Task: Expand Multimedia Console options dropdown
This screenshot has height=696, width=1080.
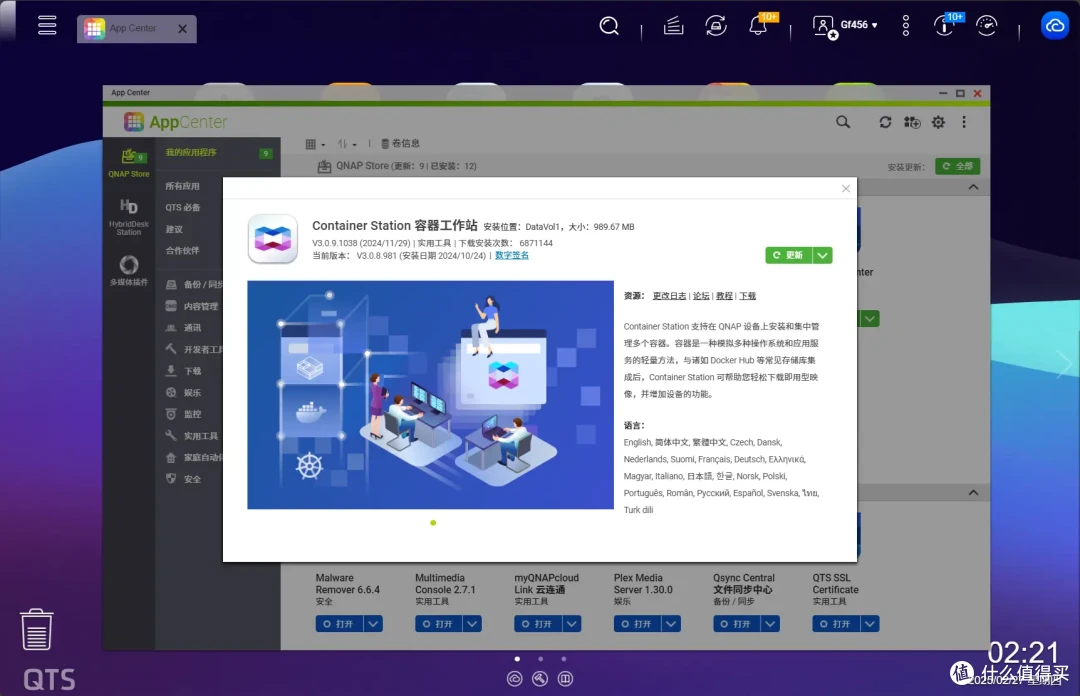Action: point(472,624)
